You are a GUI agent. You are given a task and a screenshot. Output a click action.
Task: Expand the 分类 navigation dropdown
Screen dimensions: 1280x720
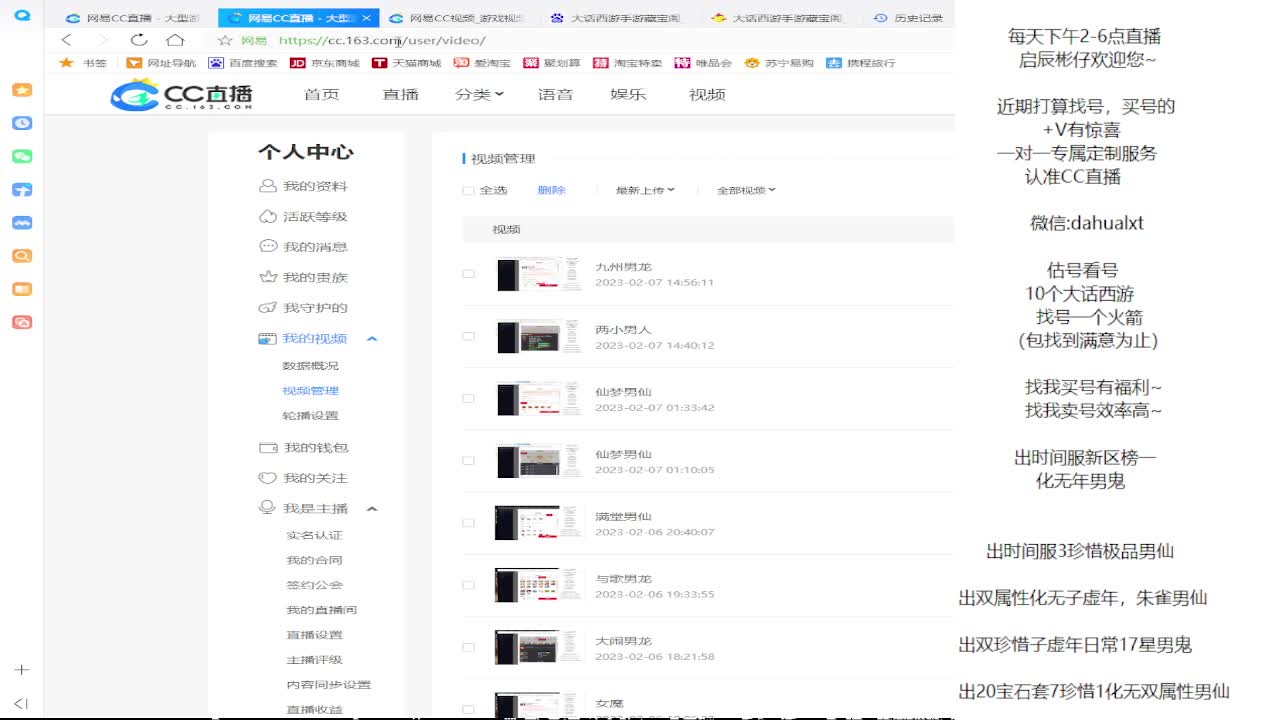tap(479, 94)
